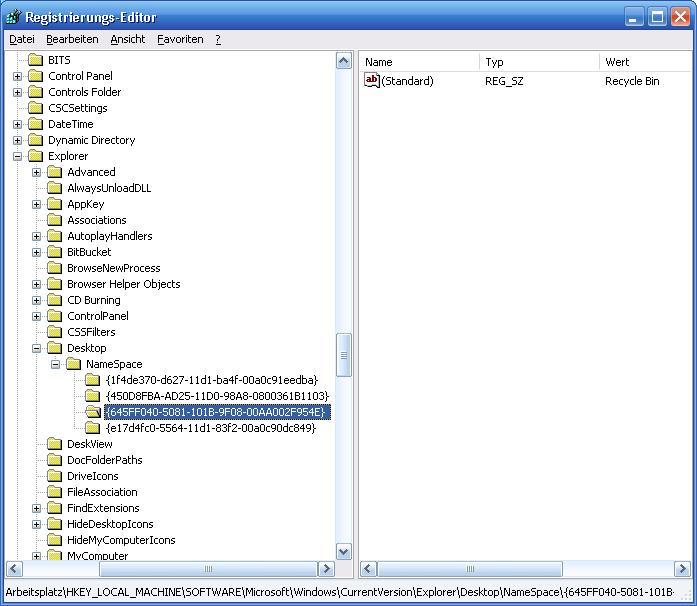The image size is (697, 606).
Task: Click the Recycle Bin value data
Action: click(632, 81)
